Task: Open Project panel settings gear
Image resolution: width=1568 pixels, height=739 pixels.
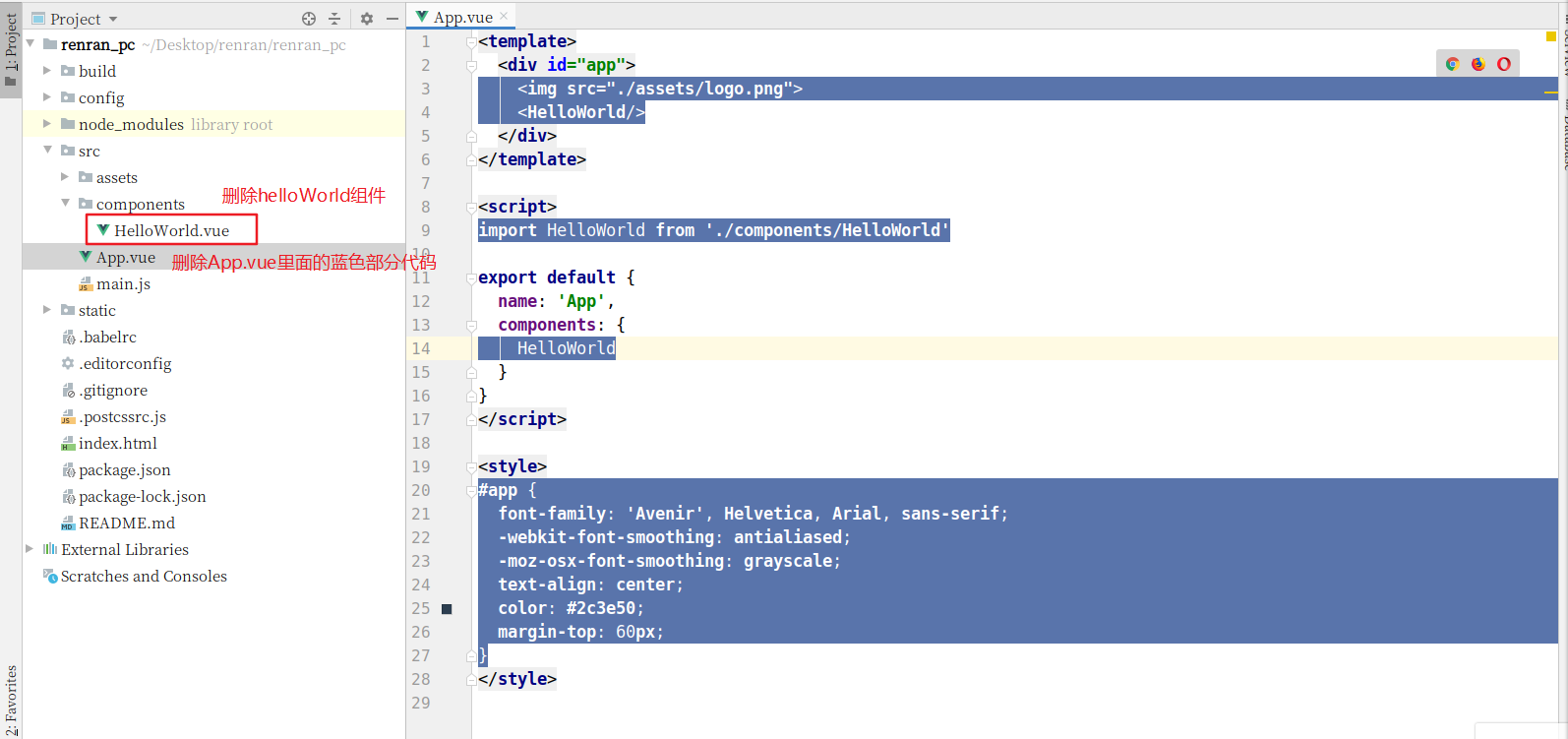Action: (367, 19)
